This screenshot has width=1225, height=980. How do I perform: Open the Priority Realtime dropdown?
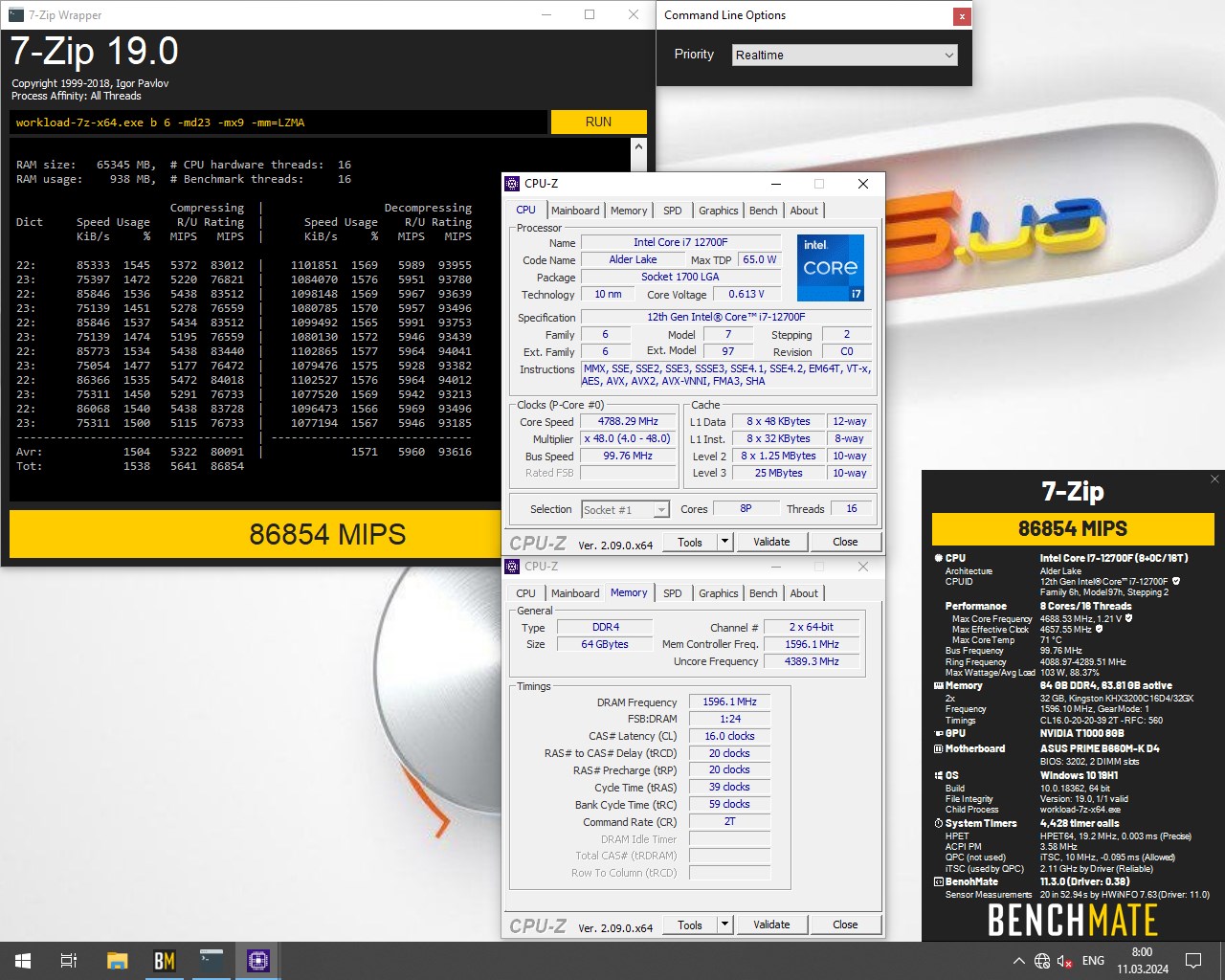click(x=845, y=55)
